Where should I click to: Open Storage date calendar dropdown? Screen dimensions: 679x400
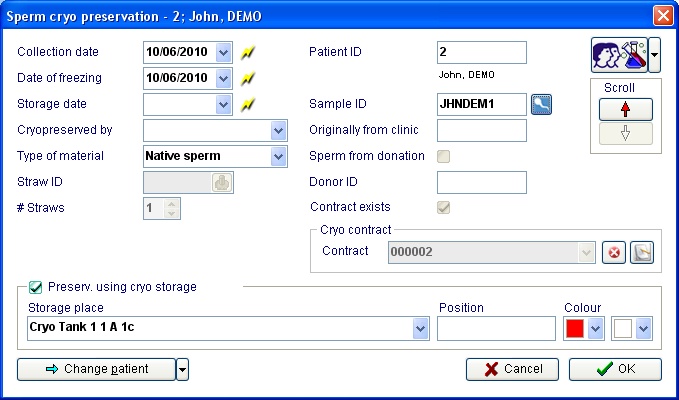click(223, 104)
